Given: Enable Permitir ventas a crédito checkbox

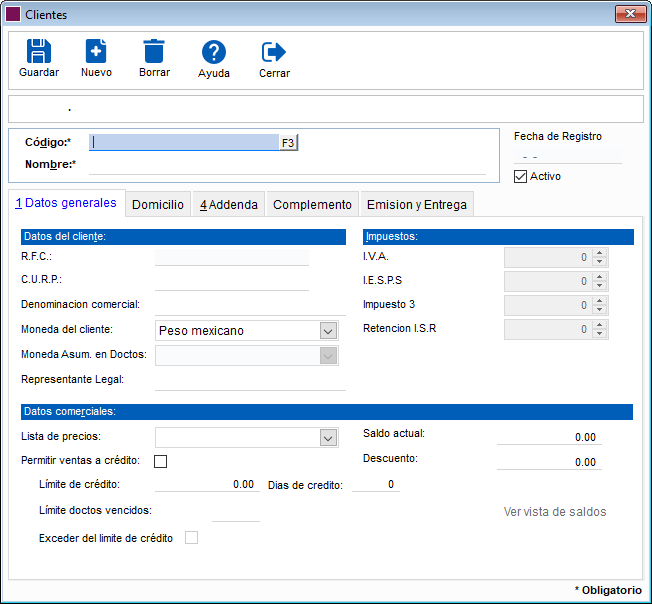Looking at the screenshot, I should pos(160,461).
